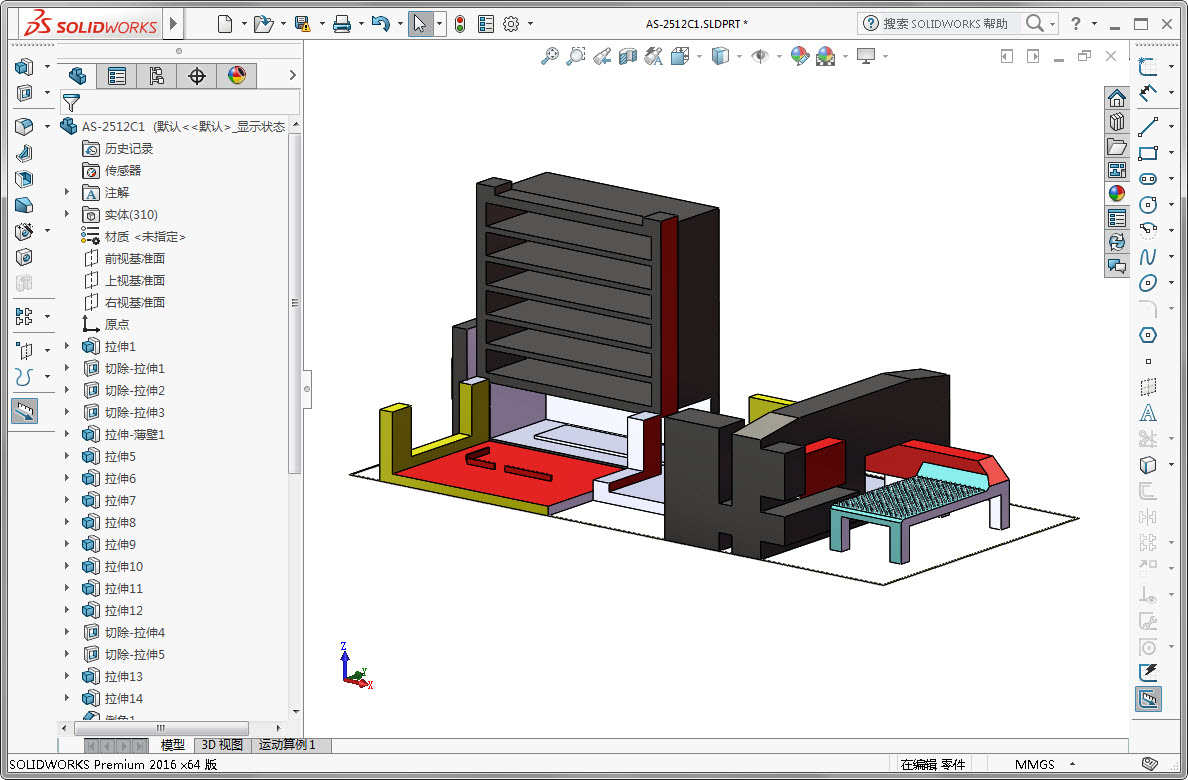Expand the 注解 annotations node
Screen dimensions: 1188x780
[x=67, y=193]
